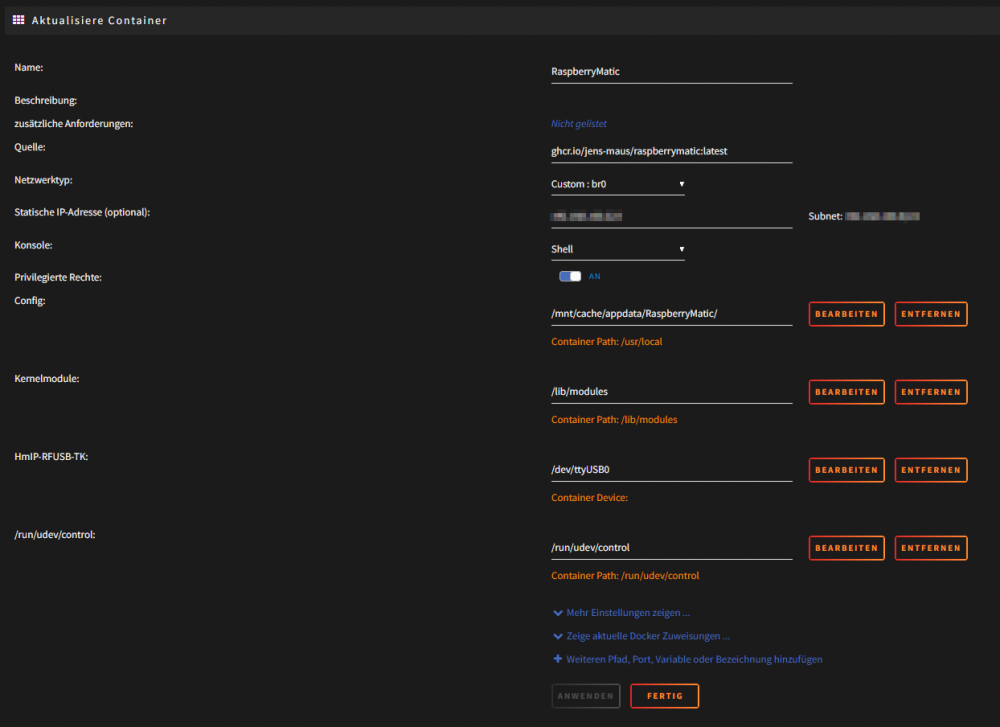This screenshot has width=1000, height=727.
Task: Click the Quelle: label
Action: pyautogui.click(x=30, y=147)
